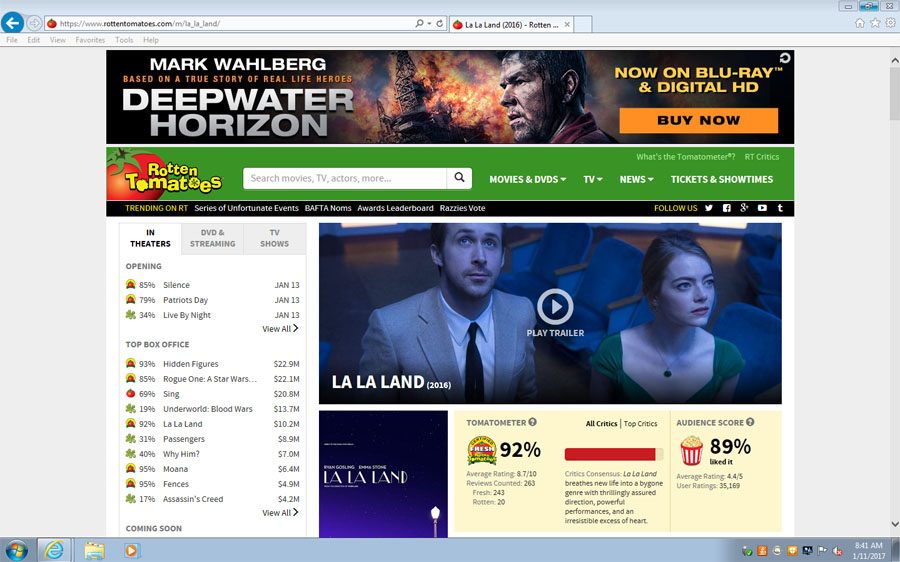Open What's the Tomatometer link
Screen dimensions: 900x562
685,157
